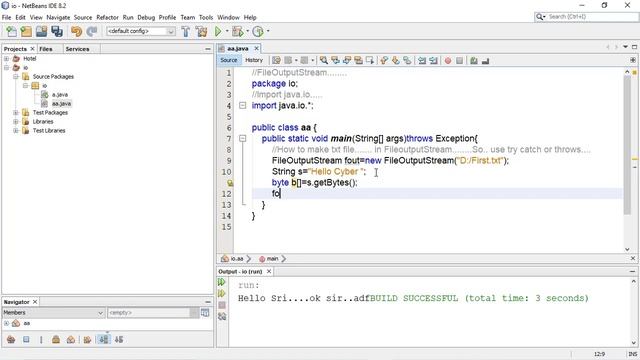Click the Output panel settings wrench icon
Screen dimensions: 640x360
point(222,316)
